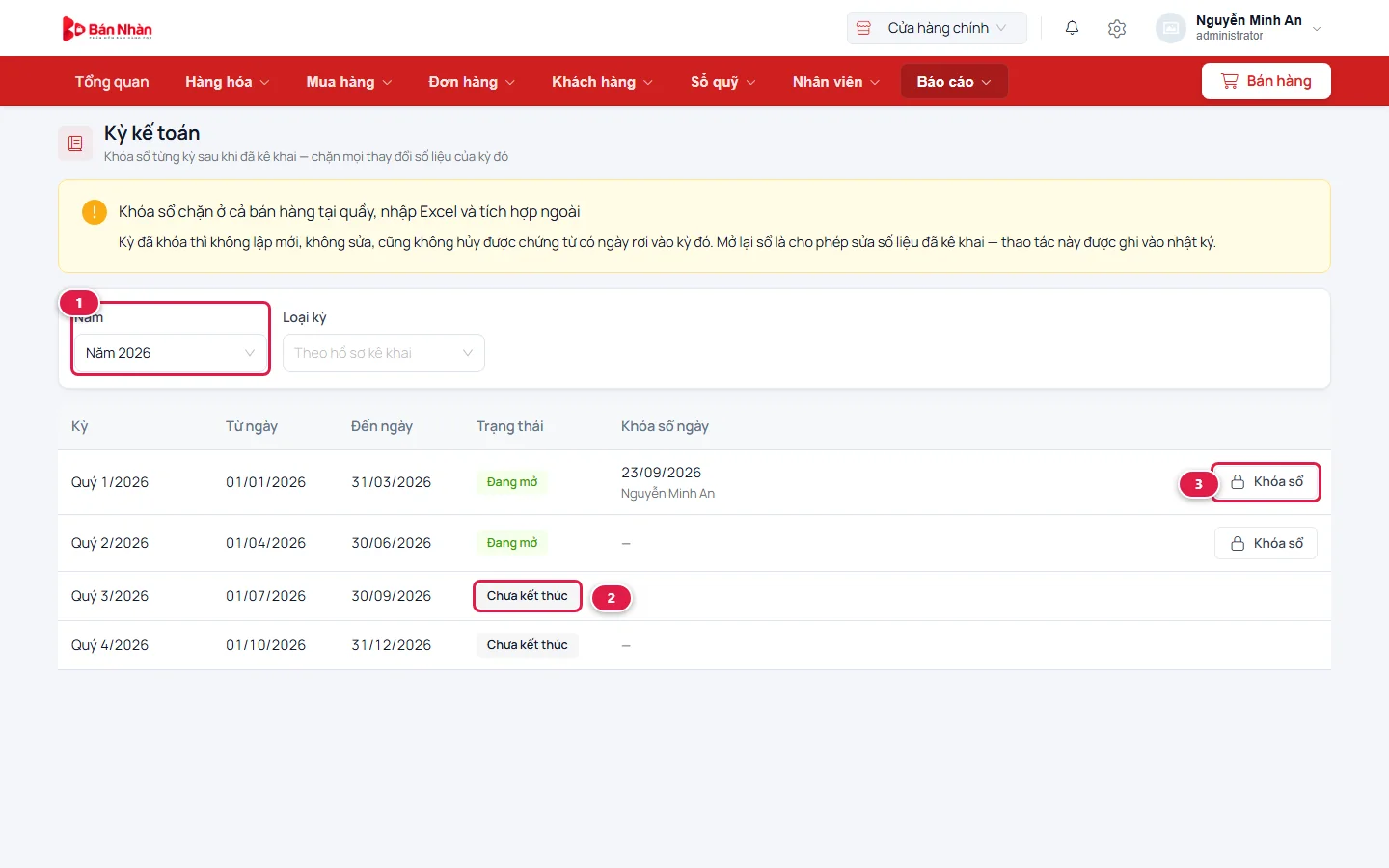
Task: Click the Chưa kết thúc status of Quý 3/2026
Action: tap(528, 596)
